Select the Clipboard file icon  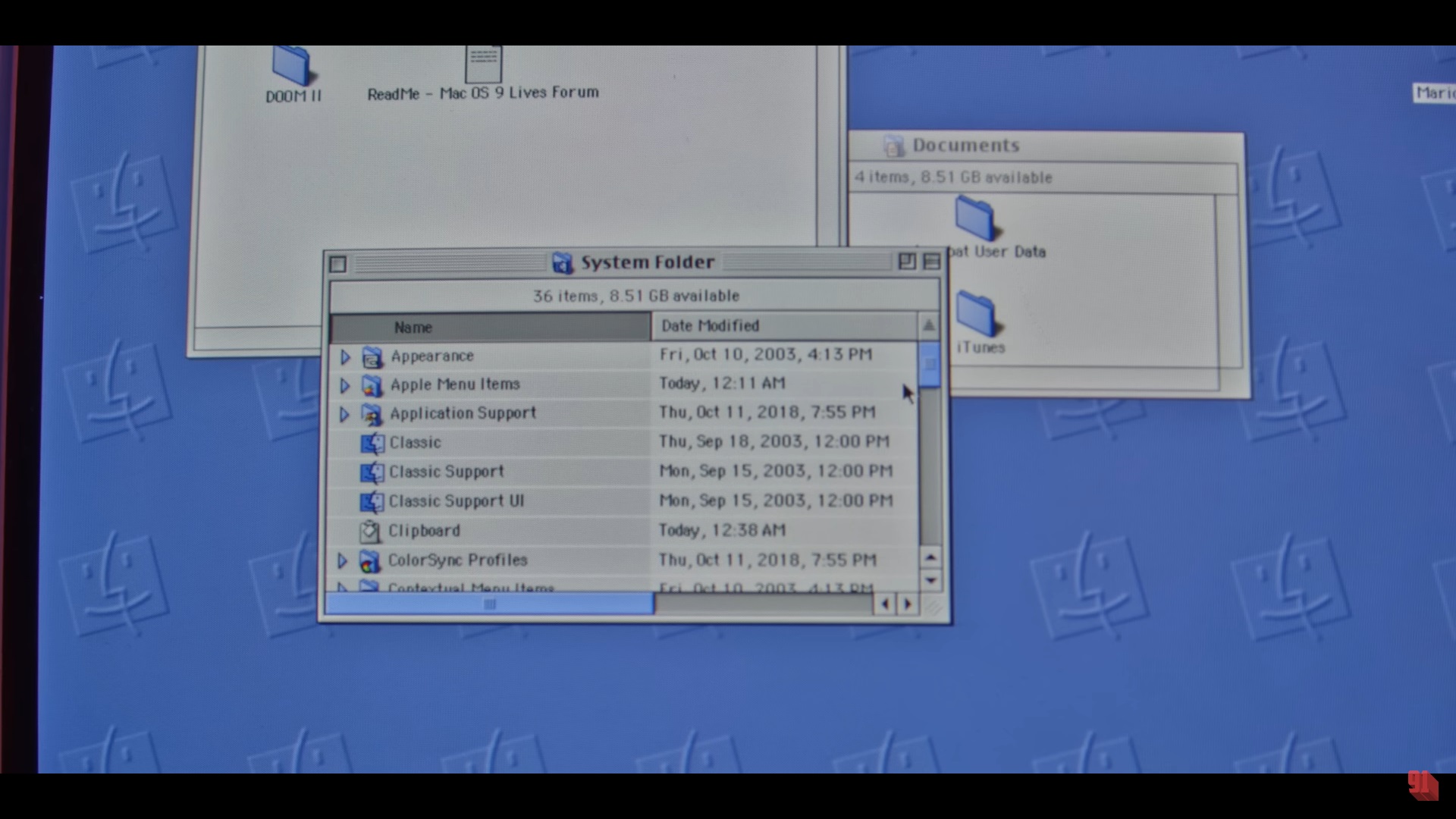pyautogui.click(x=370, y=531)
